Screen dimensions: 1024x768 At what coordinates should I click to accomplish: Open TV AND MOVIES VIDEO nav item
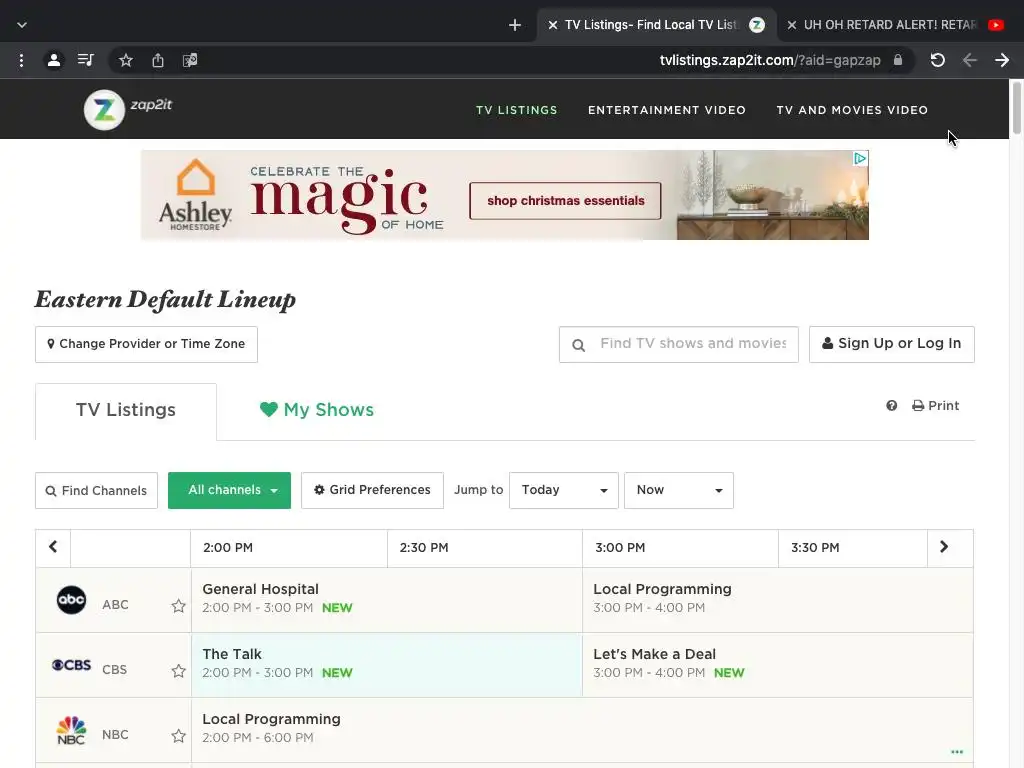pyautogui.click(x=852, y=110)
